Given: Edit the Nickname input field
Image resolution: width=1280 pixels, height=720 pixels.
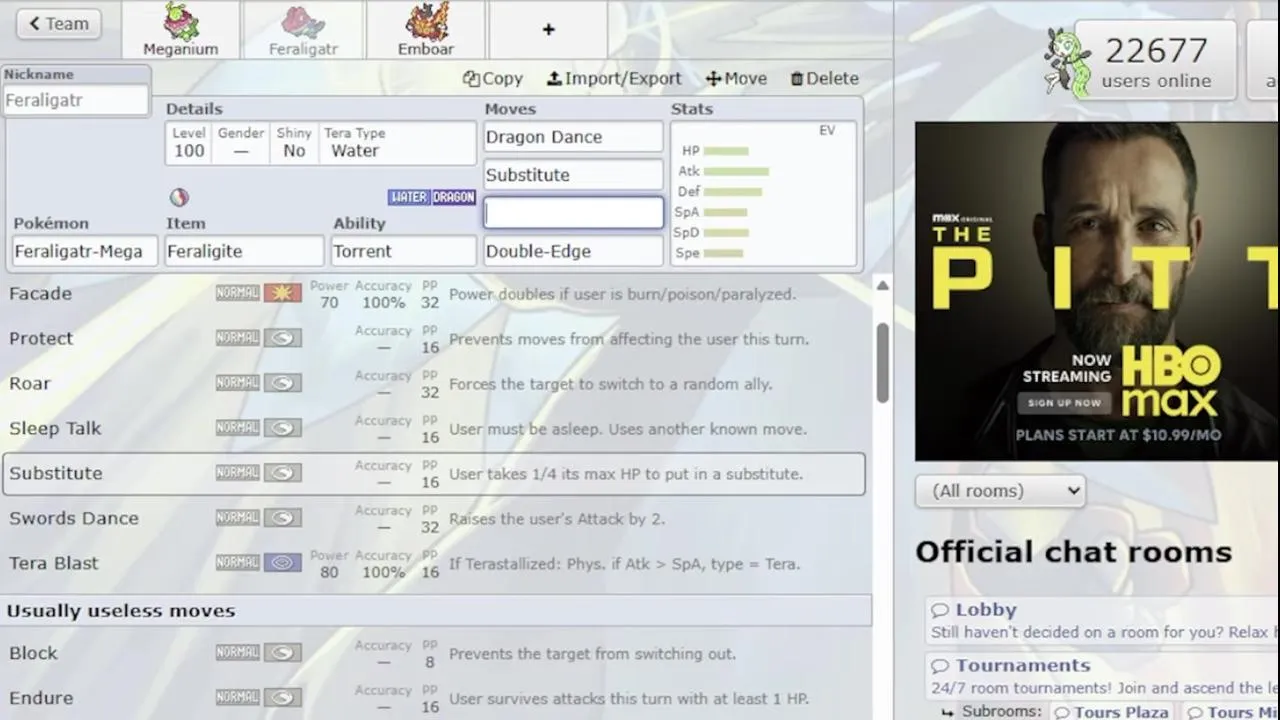Looking at the screenshot, I should click(x=76, y=100).
